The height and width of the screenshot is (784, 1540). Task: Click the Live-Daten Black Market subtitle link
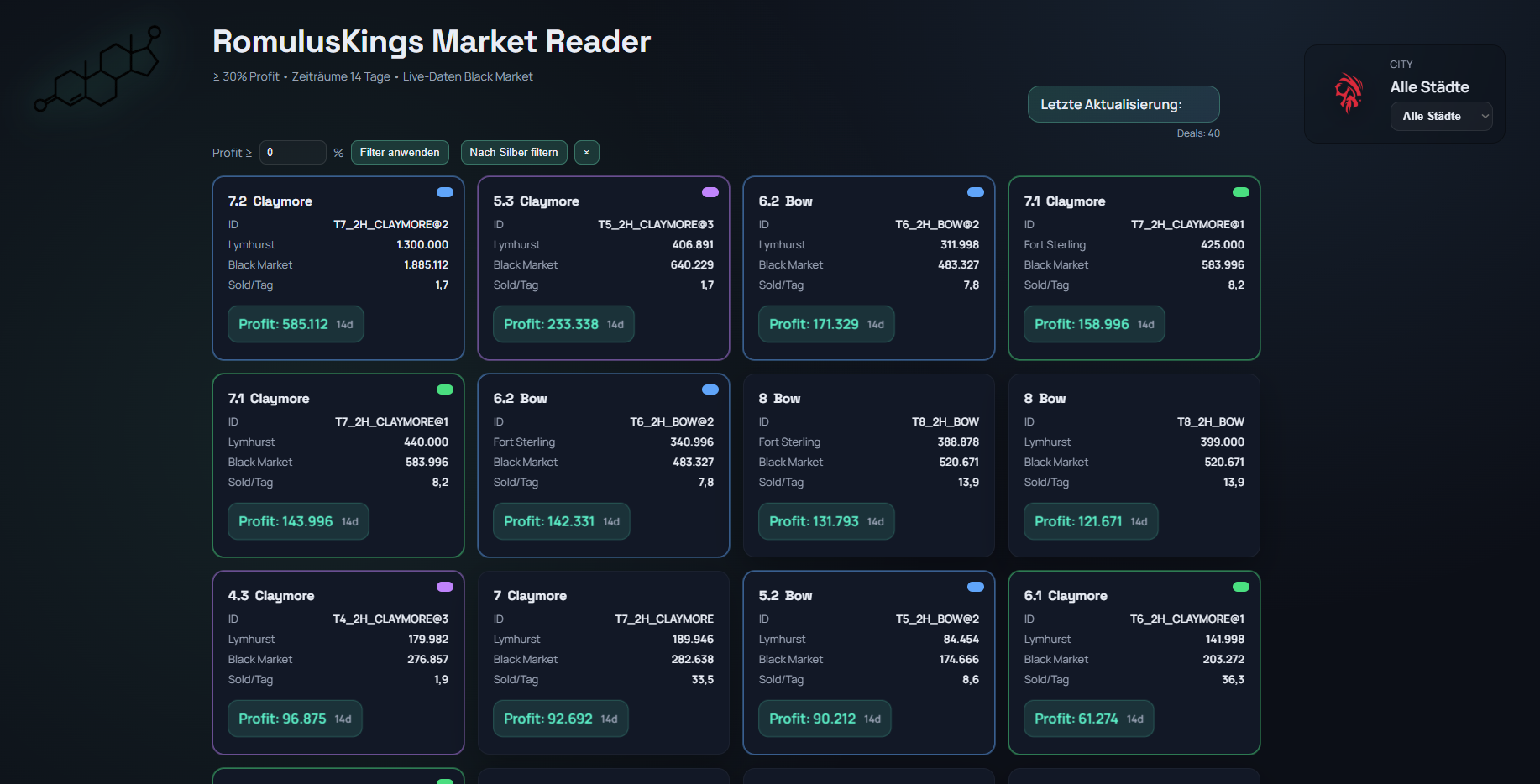pyautogui.click(x=468, y=76)
